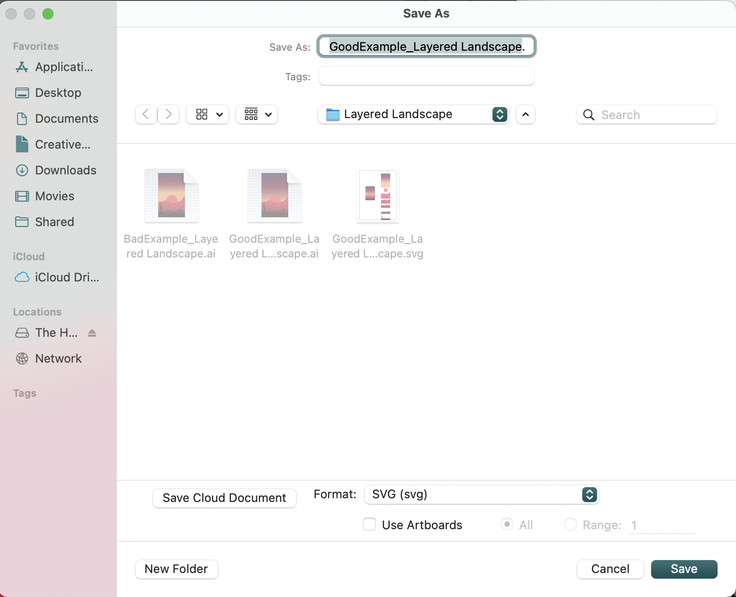Click the BadExample_Layered Landscape.ai file name
This screenshot has height=597, width=736.
[x=171, y=246]
